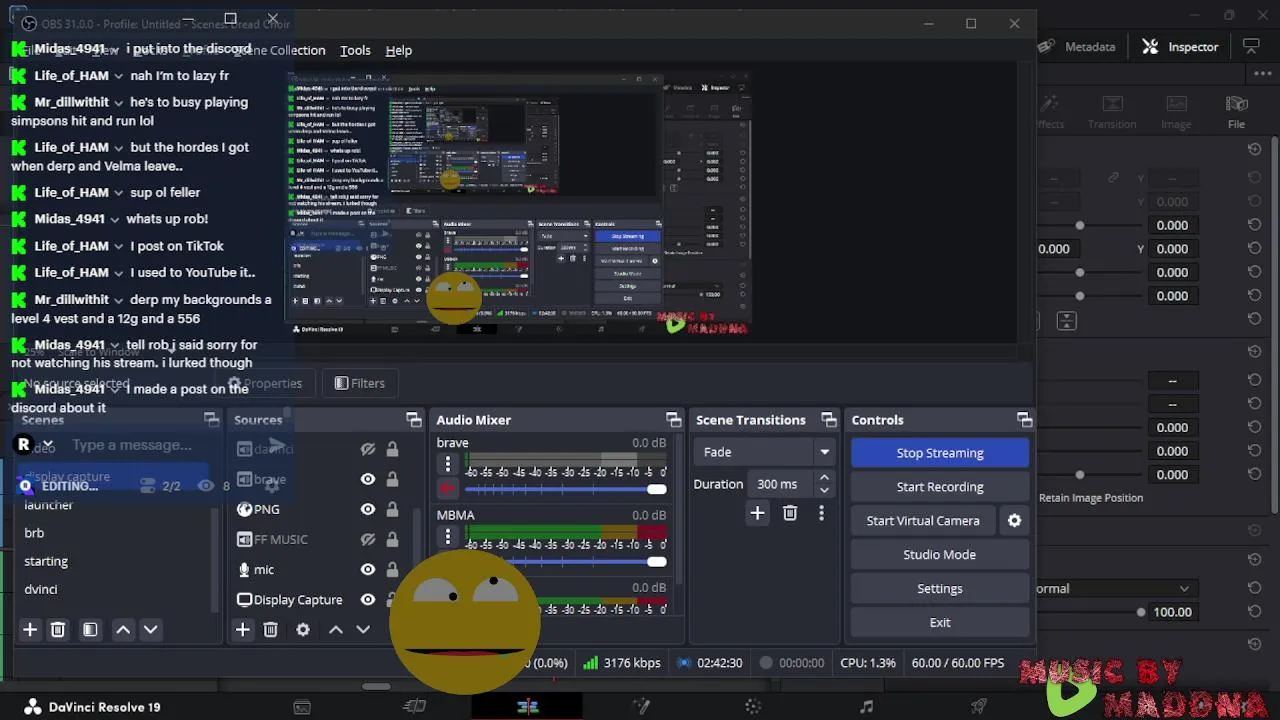Open scene filters icon in Scenes toolbar
Screen dimensions: 1280x720
(x=90, y=629)
